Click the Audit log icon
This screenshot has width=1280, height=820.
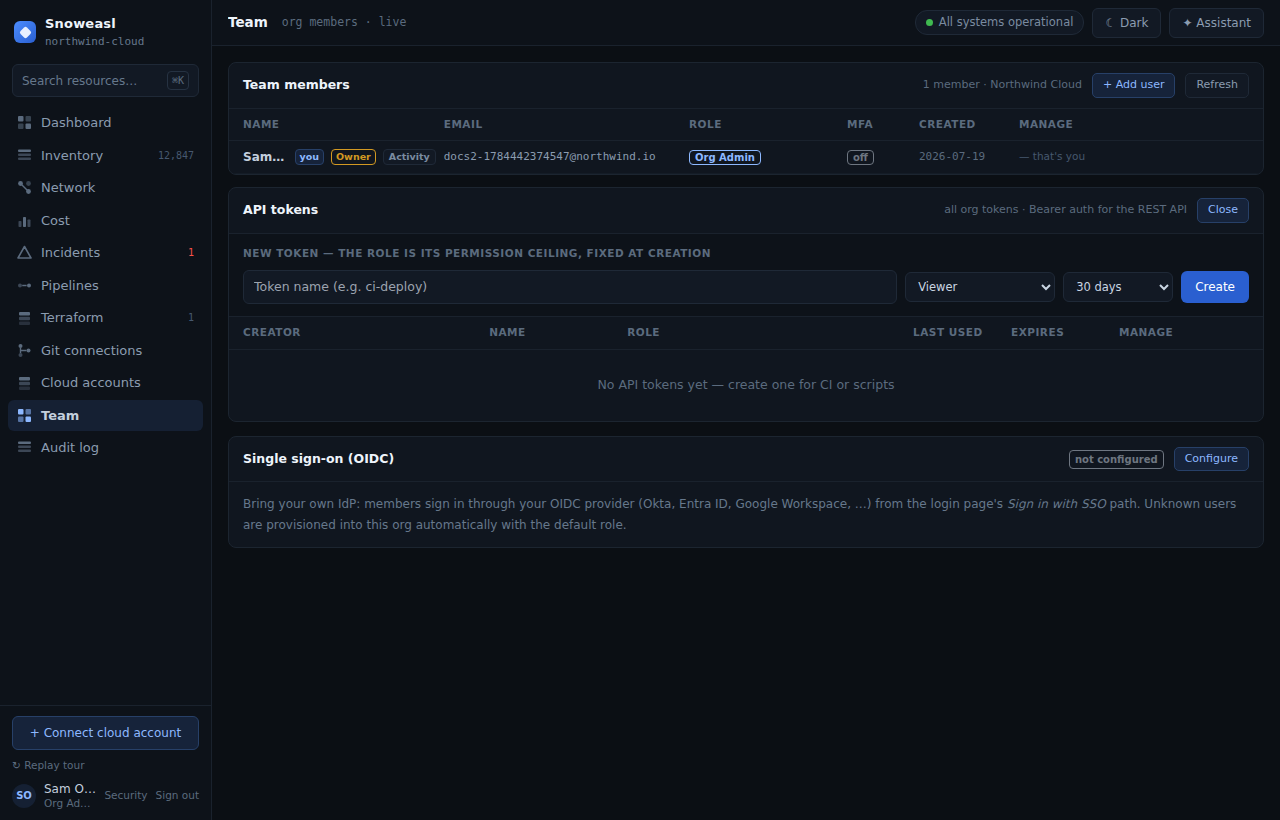(x=24, y=448)
